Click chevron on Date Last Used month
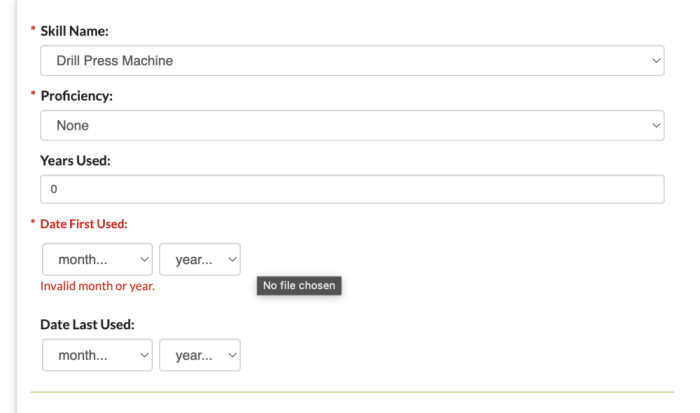This screenshot has width=700, height=413. (143, 355)
